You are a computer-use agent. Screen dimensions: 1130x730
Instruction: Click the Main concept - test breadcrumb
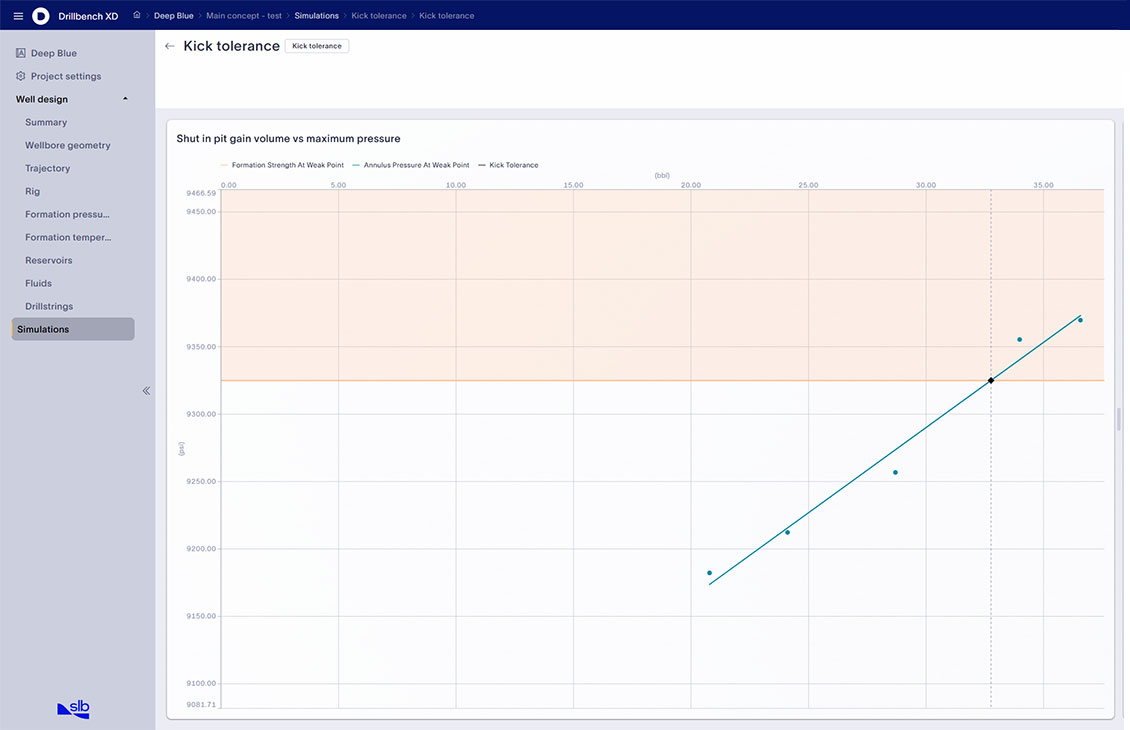click(x=243, y=16)
